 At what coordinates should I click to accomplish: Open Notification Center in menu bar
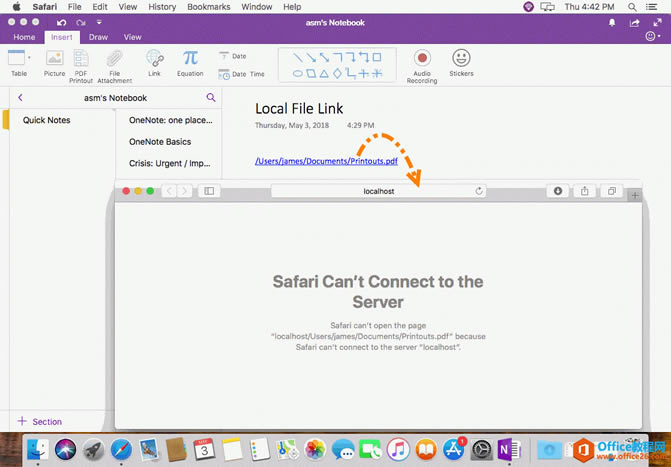point(651,7)
